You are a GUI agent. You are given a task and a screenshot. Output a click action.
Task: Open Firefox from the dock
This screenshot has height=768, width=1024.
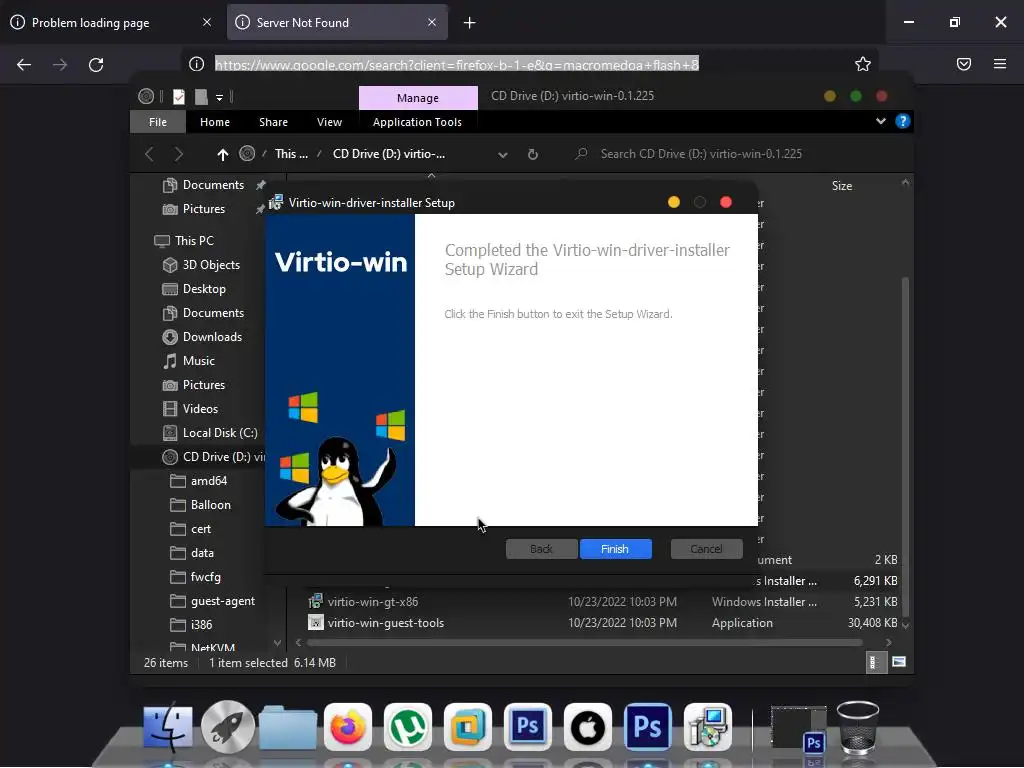coord(348,727)
